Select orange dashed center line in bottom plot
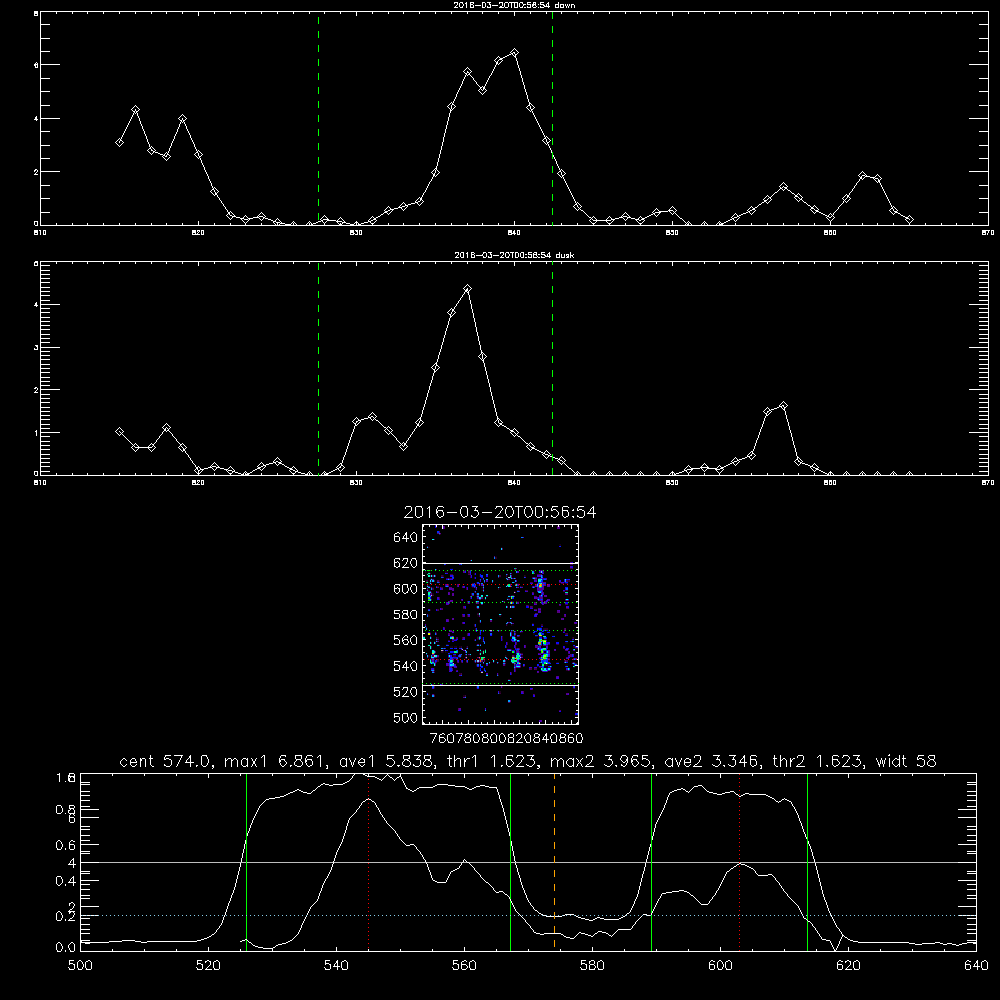This screenshot has height=1000, width=1000. click(554, 862)
